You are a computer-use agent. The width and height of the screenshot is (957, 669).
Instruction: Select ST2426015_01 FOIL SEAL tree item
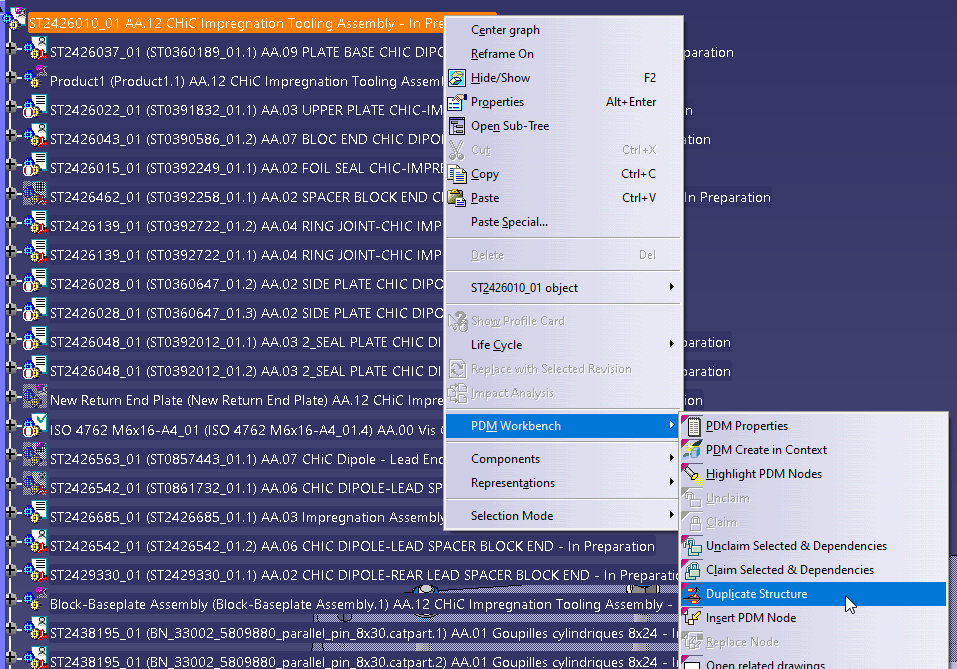[x=240, y=168]
